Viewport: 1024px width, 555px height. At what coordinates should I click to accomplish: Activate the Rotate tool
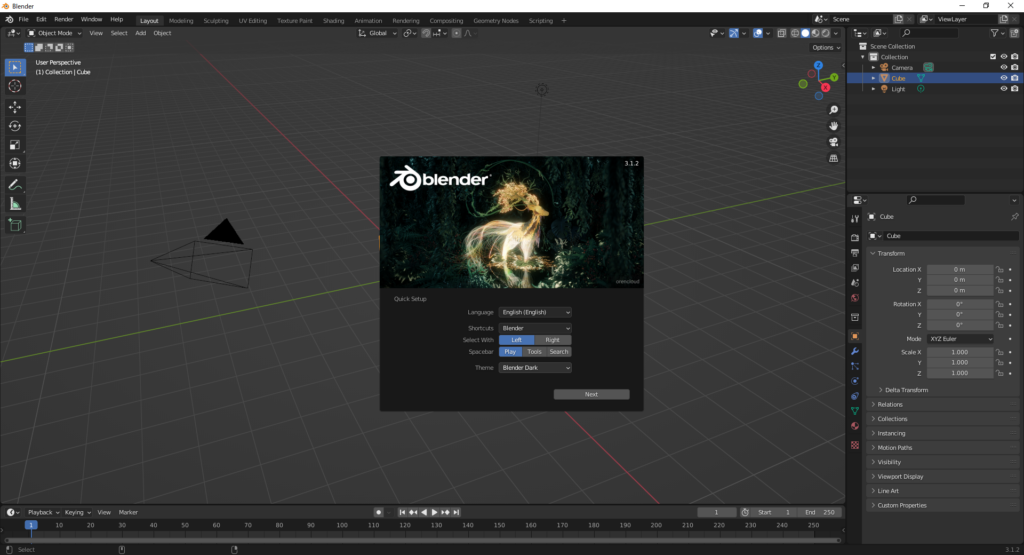[x=14, y=126]
